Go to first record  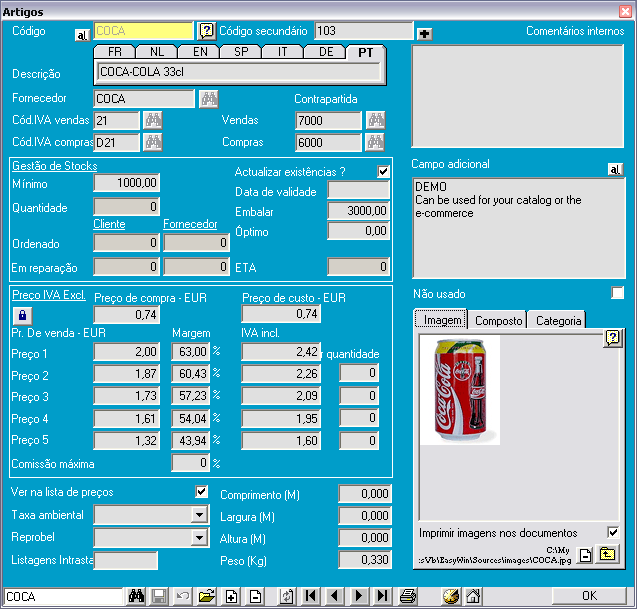(311, 596)
